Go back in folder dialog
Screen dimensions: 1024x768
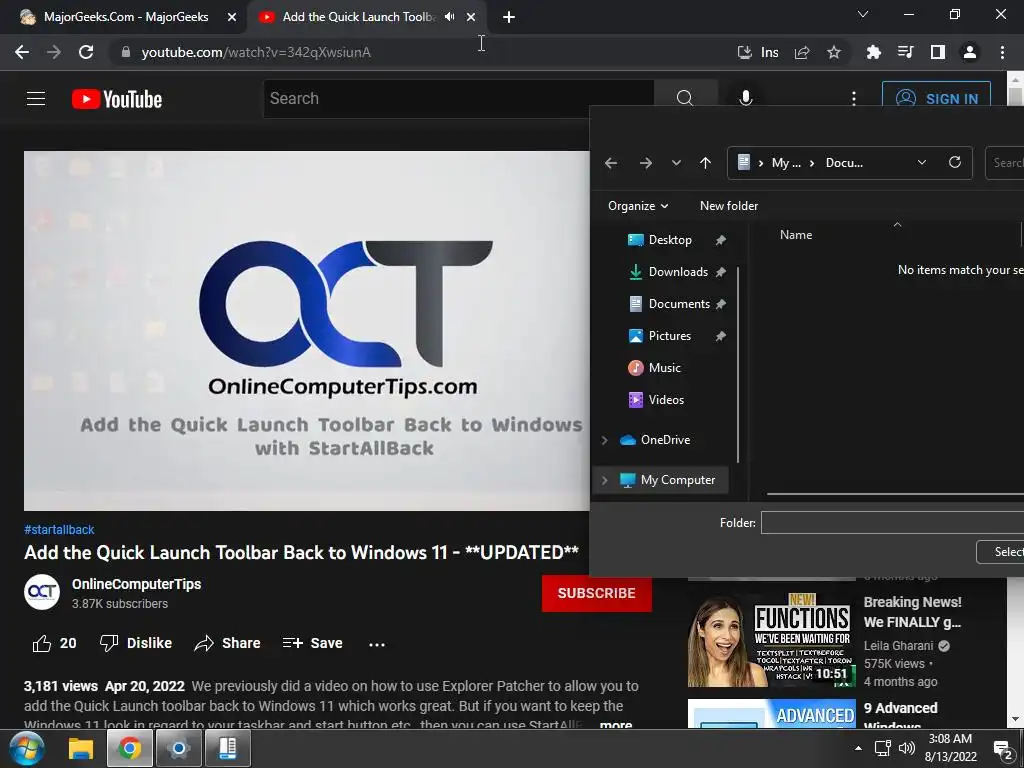pyautogui.click(x=611, y=163)
